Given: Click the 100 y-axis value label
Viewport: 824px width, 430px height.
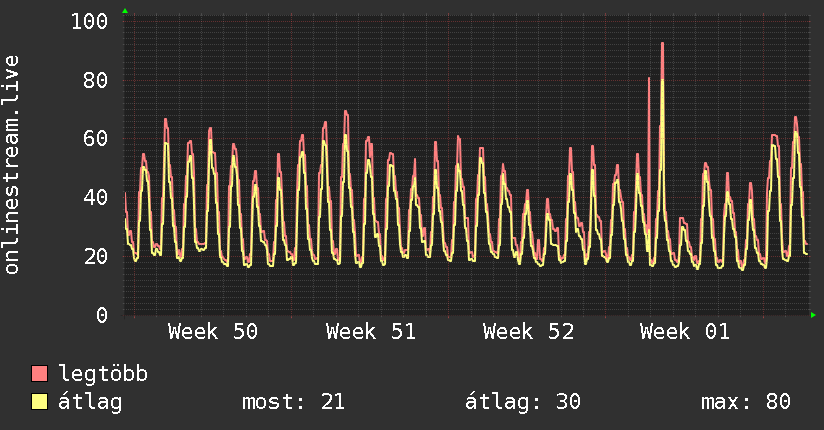Looking at the screenshot, I should click(89, 21).
